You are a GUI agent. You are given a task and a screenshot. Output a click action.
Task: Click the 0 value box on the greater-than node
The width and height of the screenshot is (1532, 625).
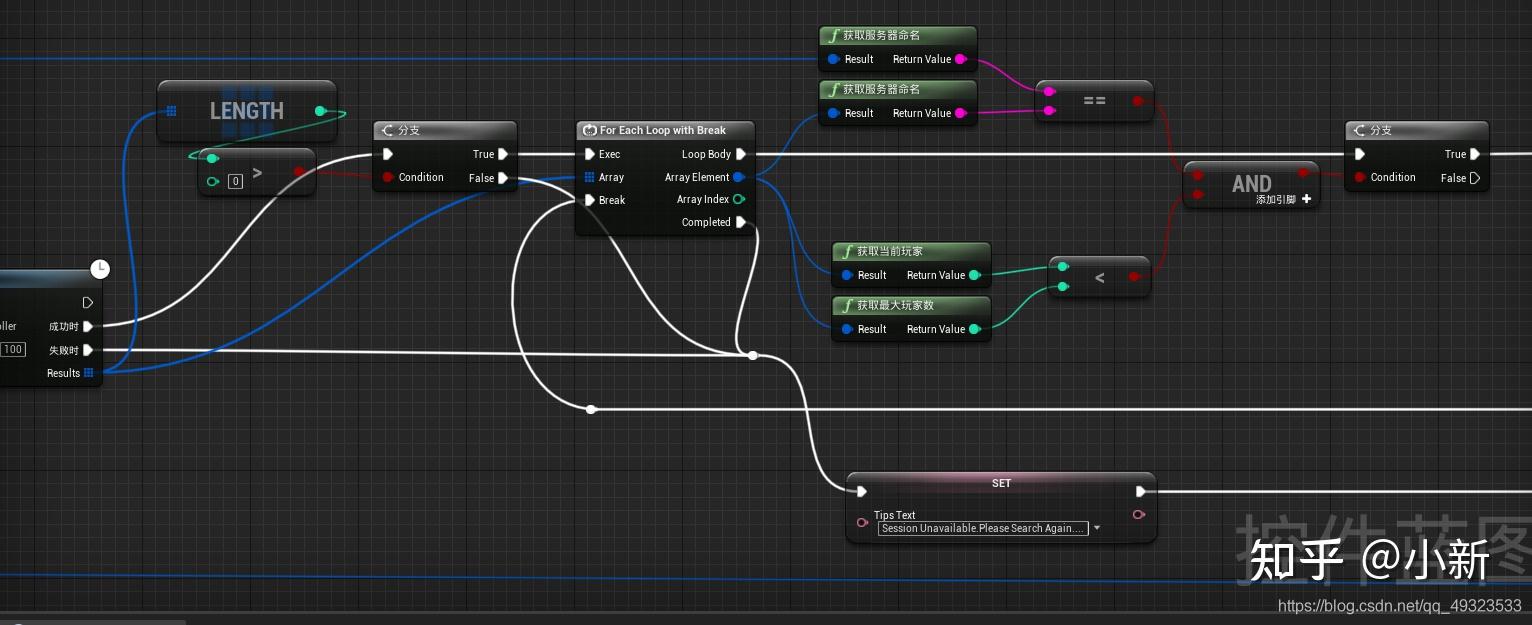click(235, 181)
